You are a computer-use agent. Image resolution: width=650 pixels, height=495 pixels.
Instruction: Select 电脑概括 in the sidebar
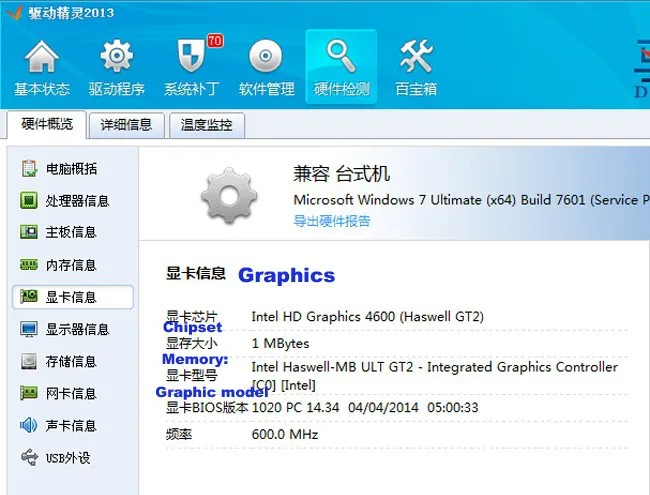pyautogui.click(x=73, y=168)
